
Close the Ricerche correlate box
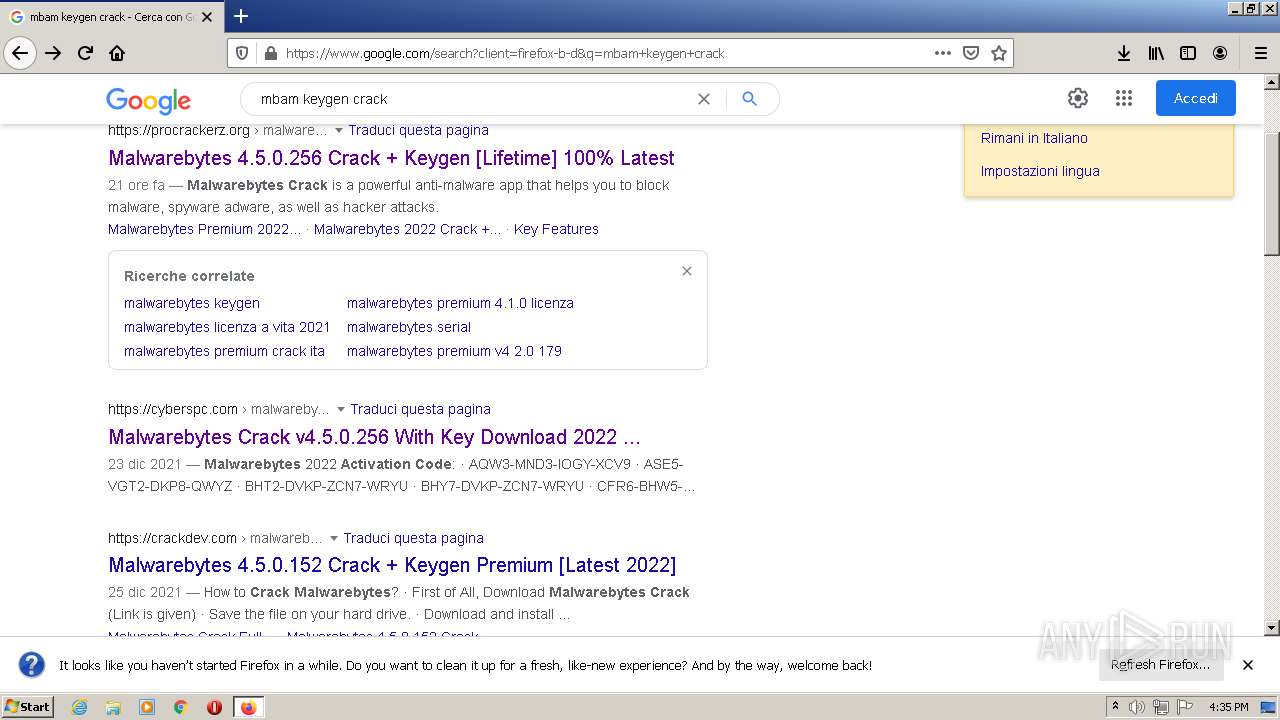[687, 271]
